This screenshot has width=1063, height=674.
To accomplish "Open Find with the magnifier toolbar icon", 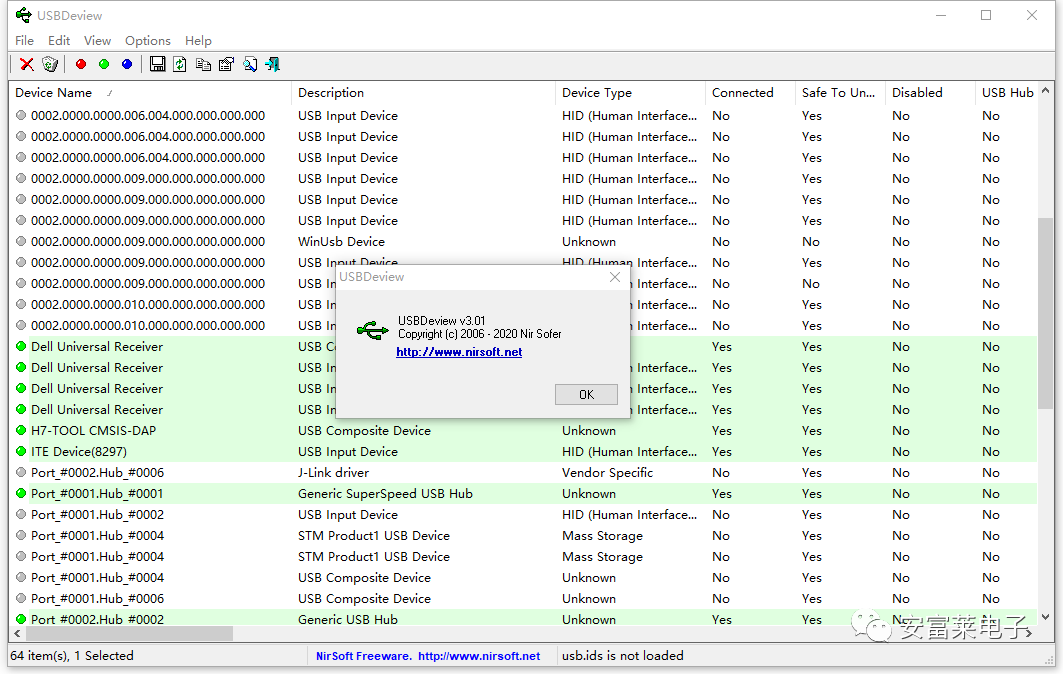I will coord(250,64).
